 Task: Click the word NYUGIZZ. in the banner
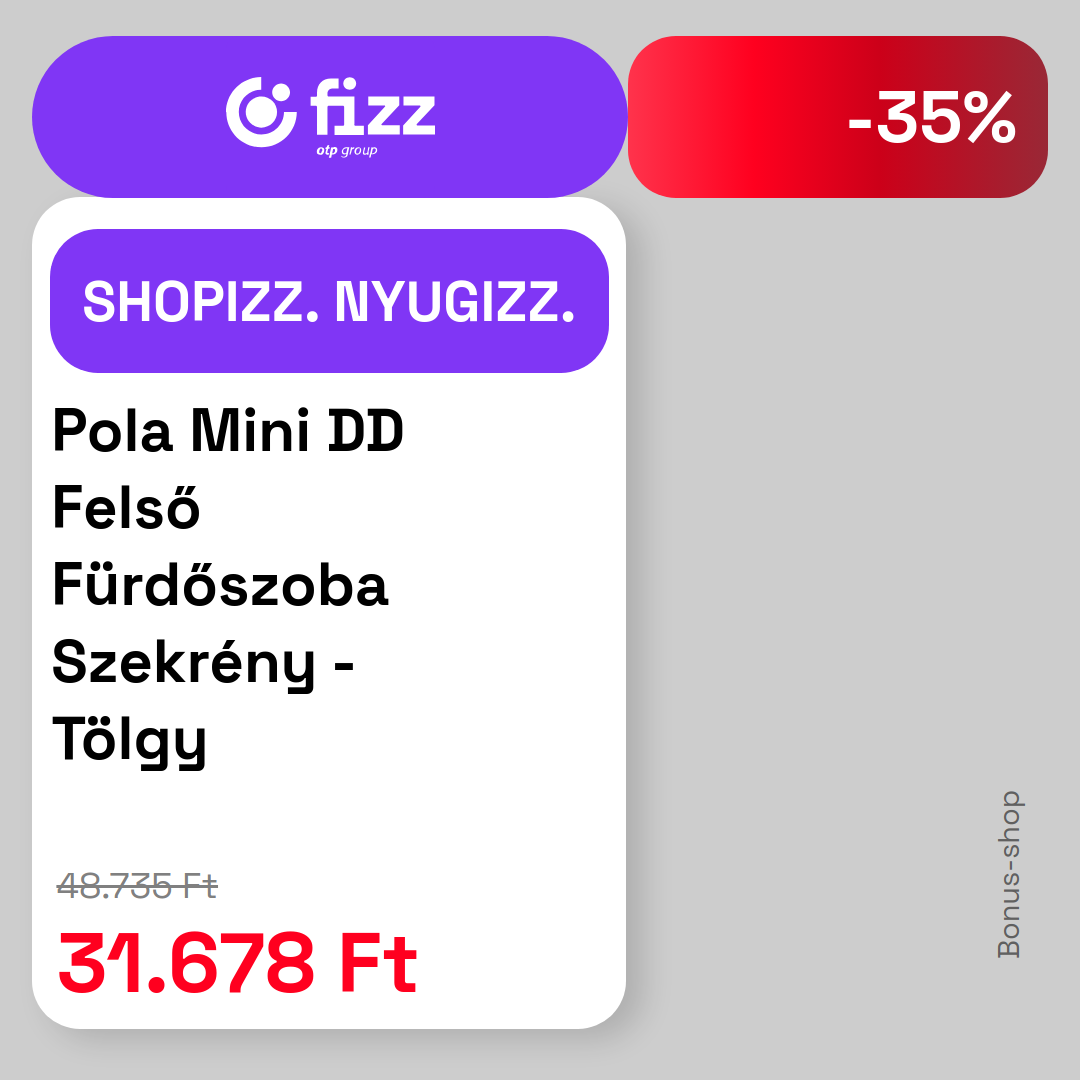coord(455,302)
